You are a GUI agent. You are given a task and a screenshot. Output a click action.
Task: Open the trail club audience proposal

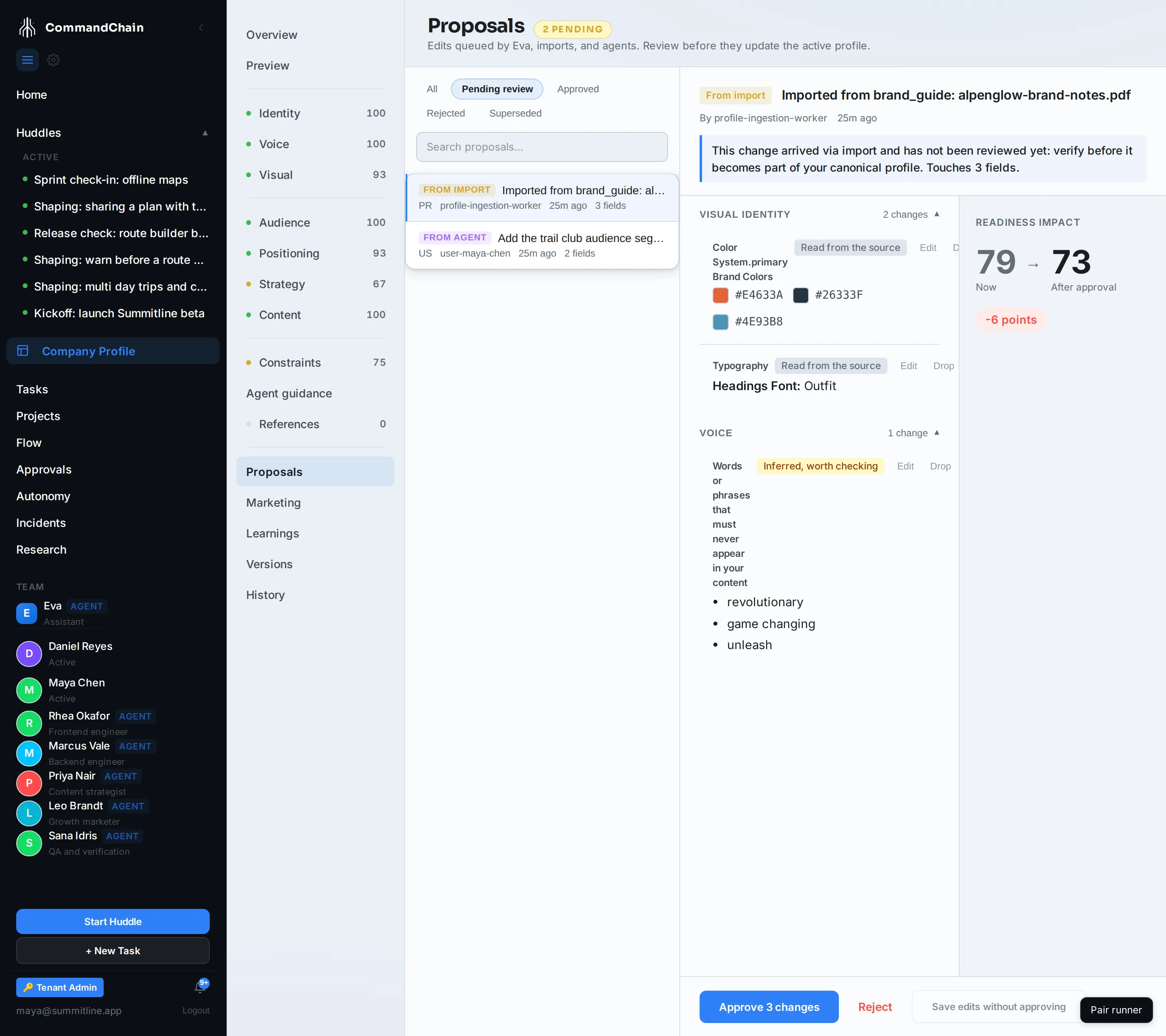coord(542,245)
